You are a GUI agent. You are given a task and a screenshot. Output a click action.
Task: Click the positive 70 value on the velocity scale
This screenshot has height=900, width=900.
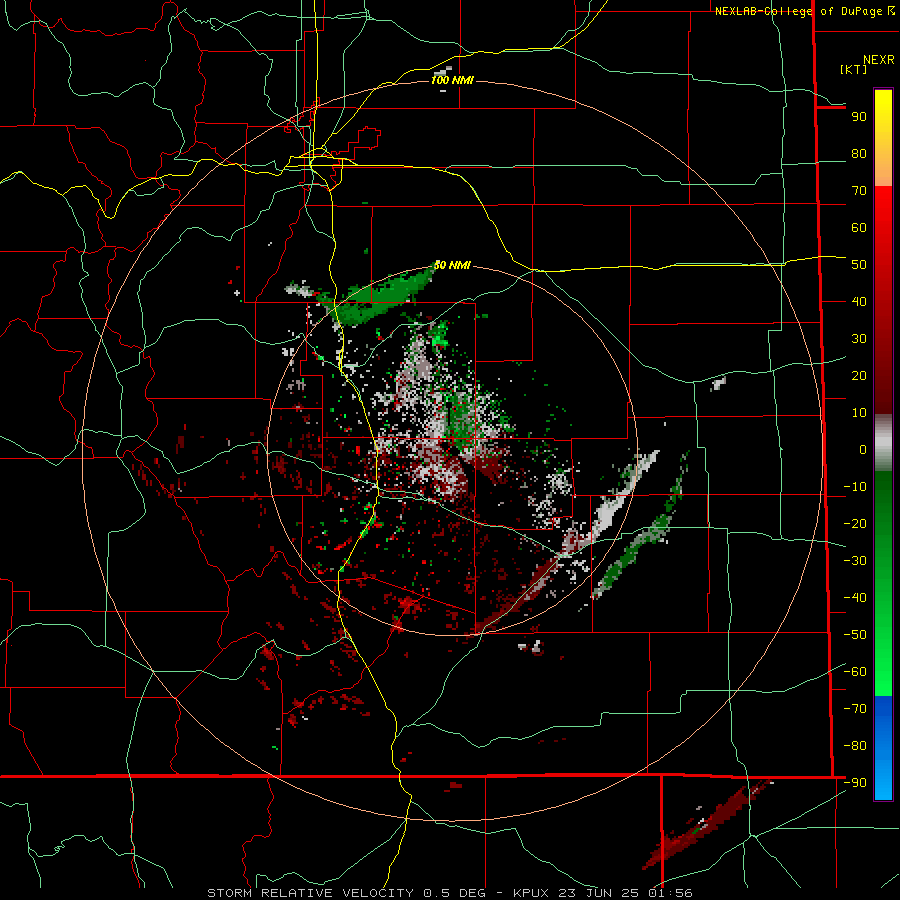[859, 191]
